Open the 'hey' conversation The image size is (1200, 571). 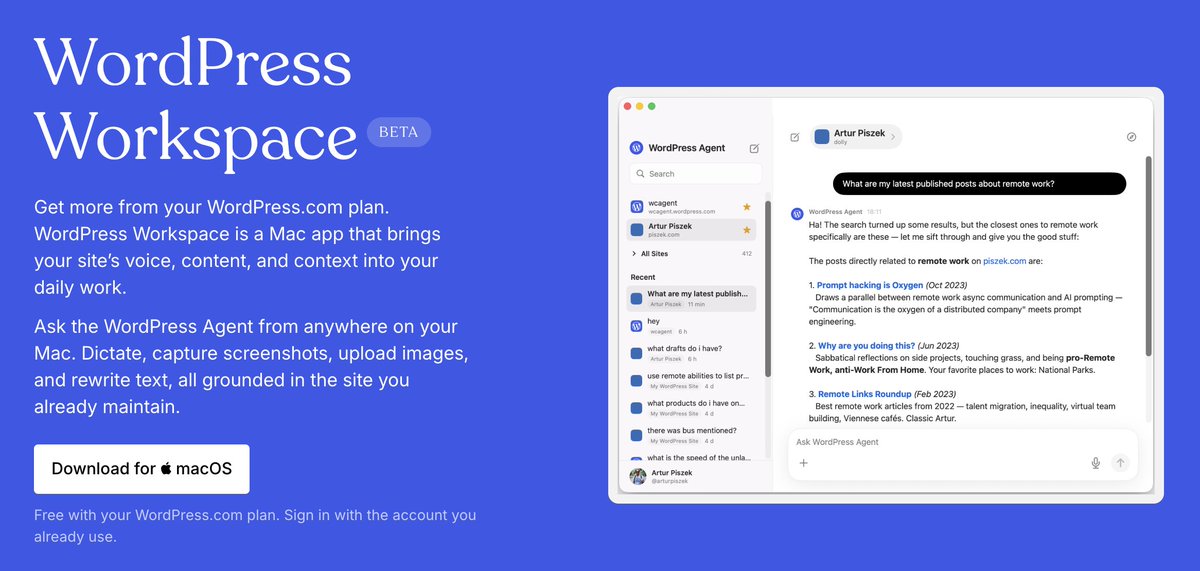click(692, 326)
